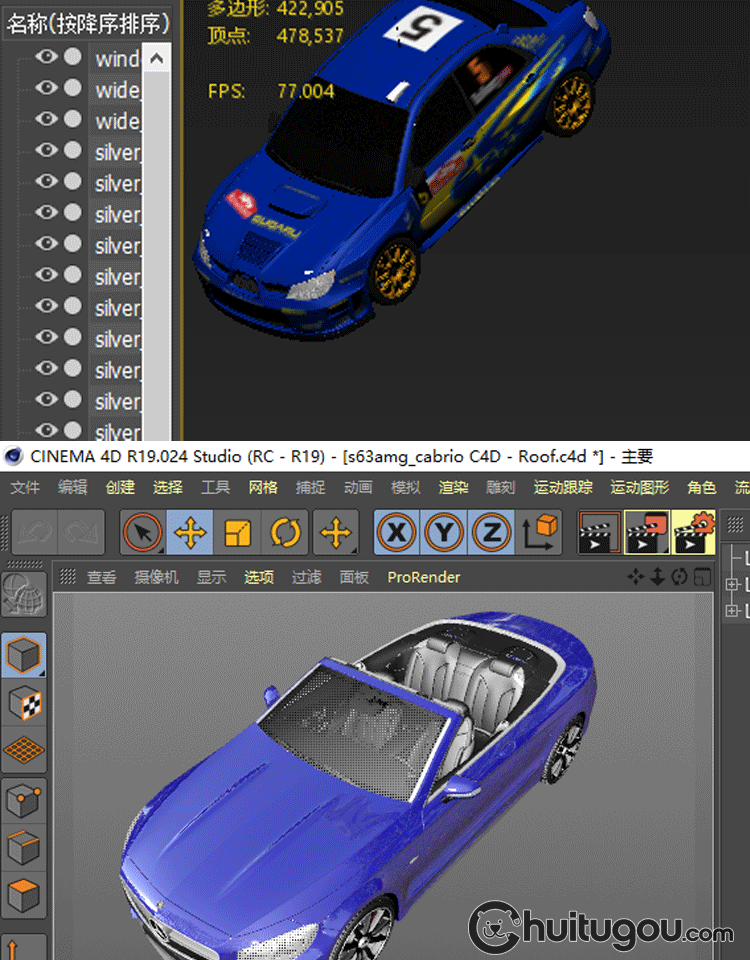
Task: Click the viewport zoom arrows icon
Action: tap(658, 577)
